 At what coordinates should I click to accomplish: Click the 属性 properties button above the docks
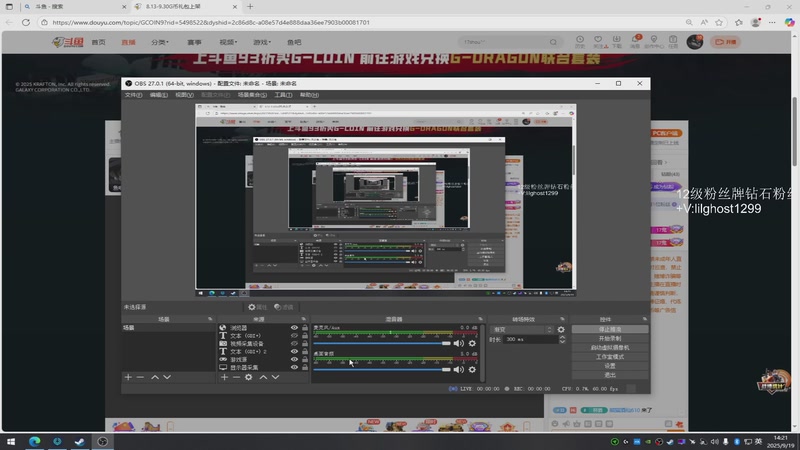(x=257, y=307)
